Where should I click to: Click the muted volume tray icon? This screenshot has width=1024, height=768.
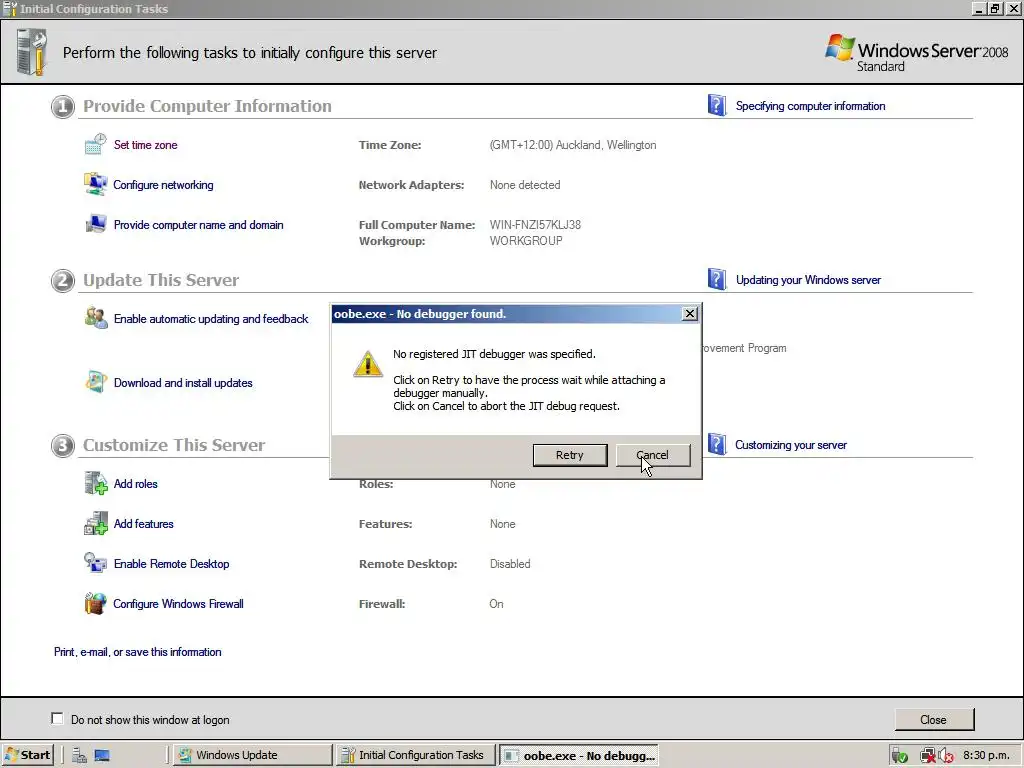coord(946,756)
